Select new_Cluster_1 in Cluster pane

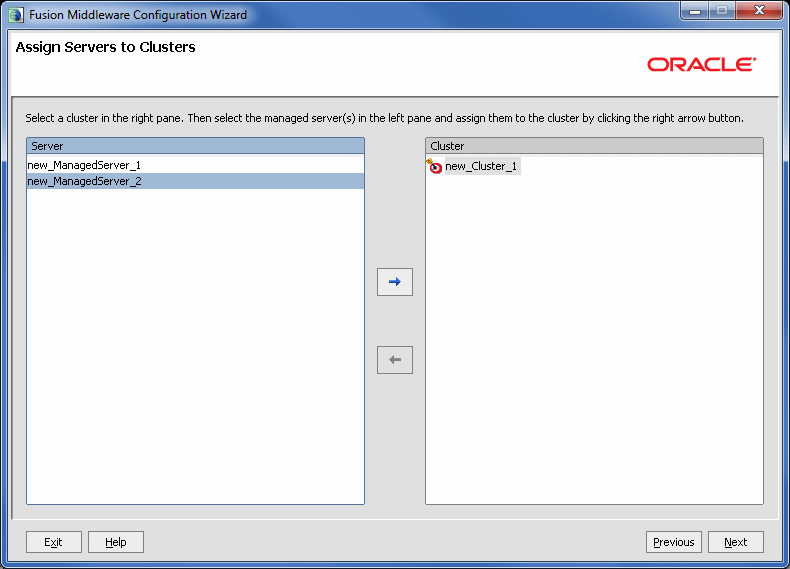click(x=481, y=166)
